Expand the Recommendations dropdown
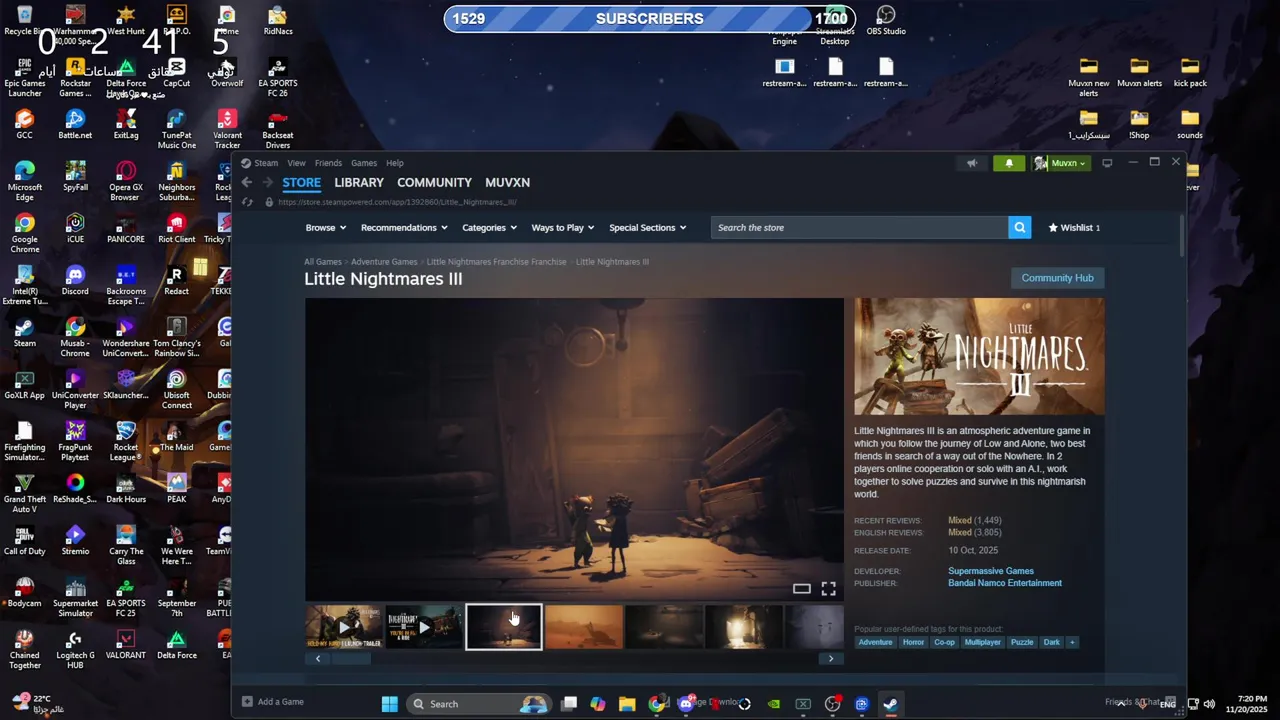Image resolution: width=1280 pixels, height=720 pixels. [x=403, y=228]
